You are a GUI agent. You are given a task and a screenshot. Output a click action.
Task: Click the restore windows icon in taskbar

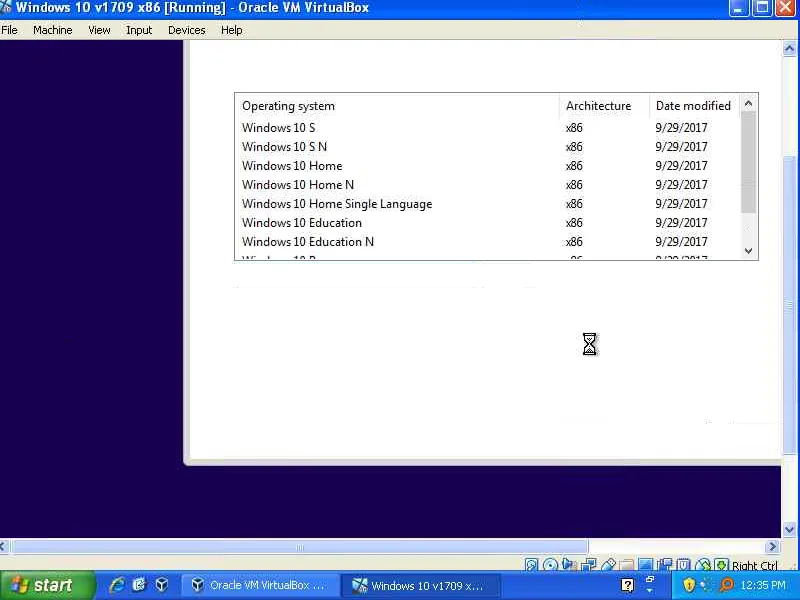[x=650, y=580]
